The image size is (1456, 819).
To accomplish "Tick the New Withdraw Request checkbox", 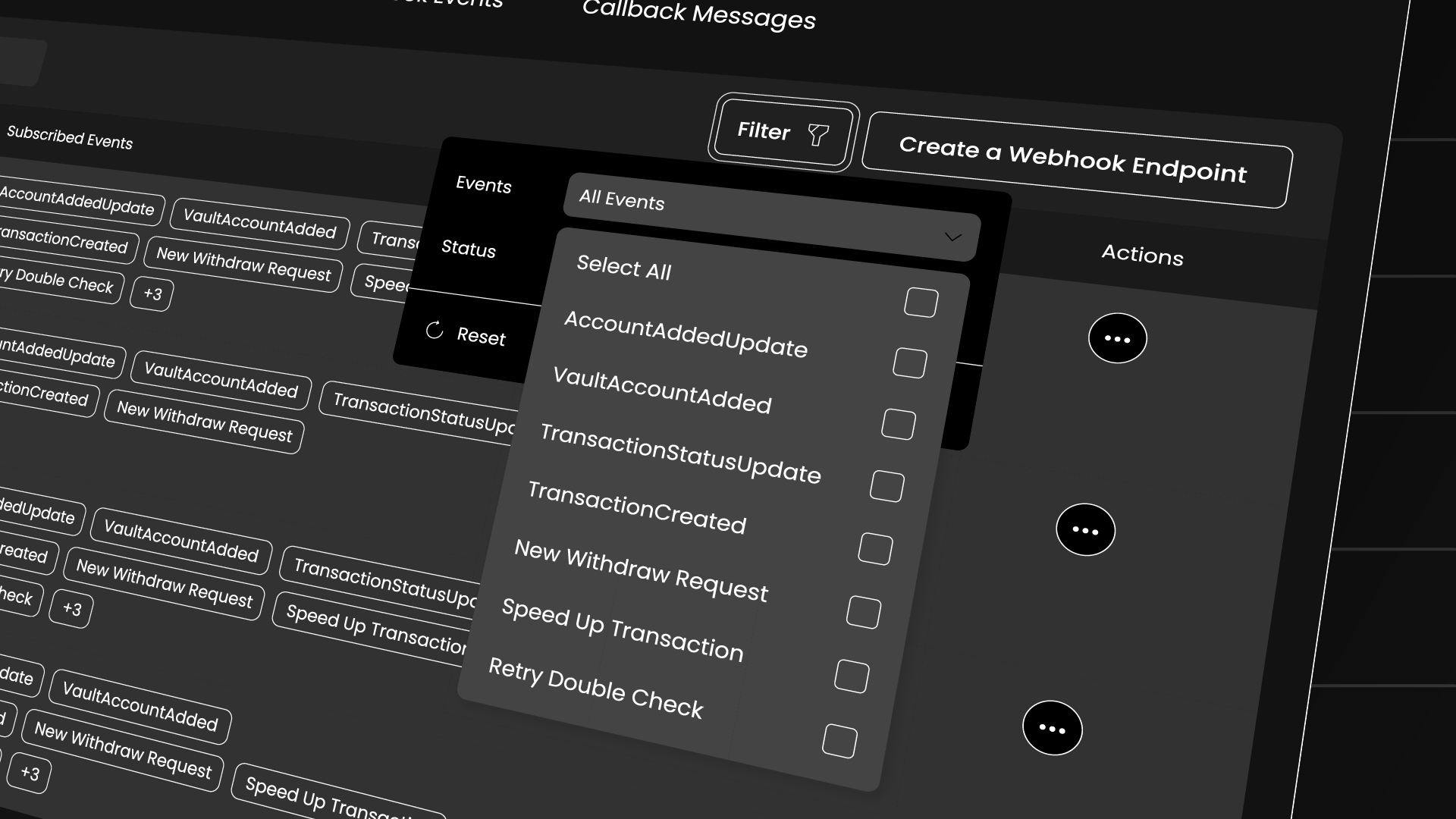I will tap(863, 612).
